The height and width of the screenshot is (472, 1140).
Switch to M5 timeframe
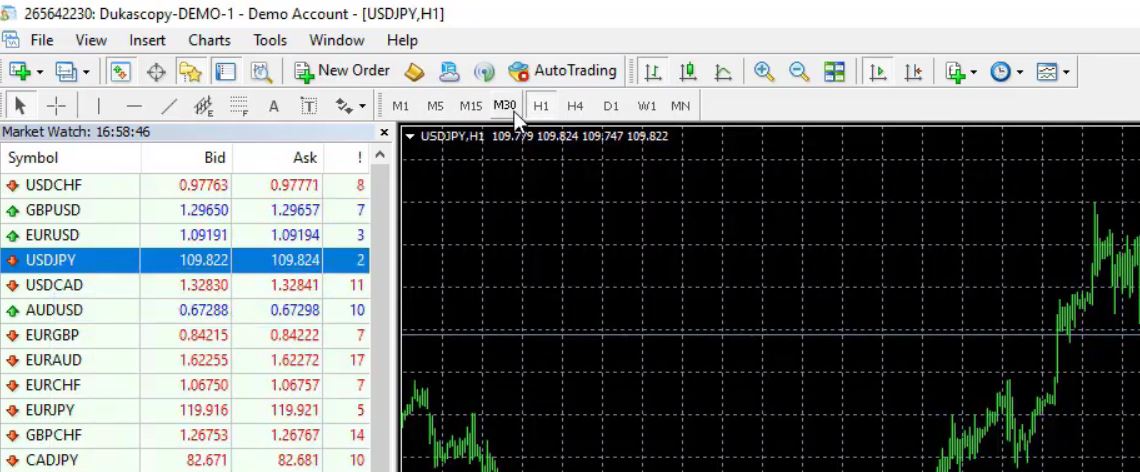pos(435,106)
